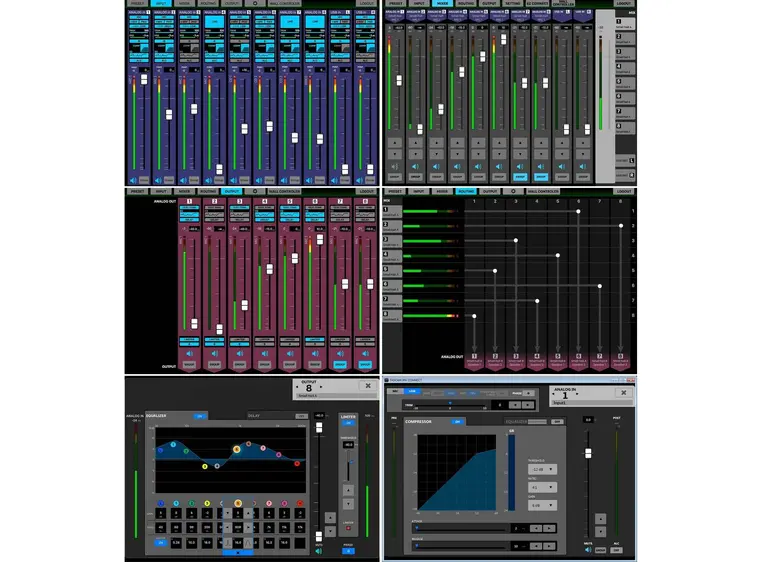Select the red band node on the EQ curve
The height and width of the screenshot is (562, 762).
[297, 463]
